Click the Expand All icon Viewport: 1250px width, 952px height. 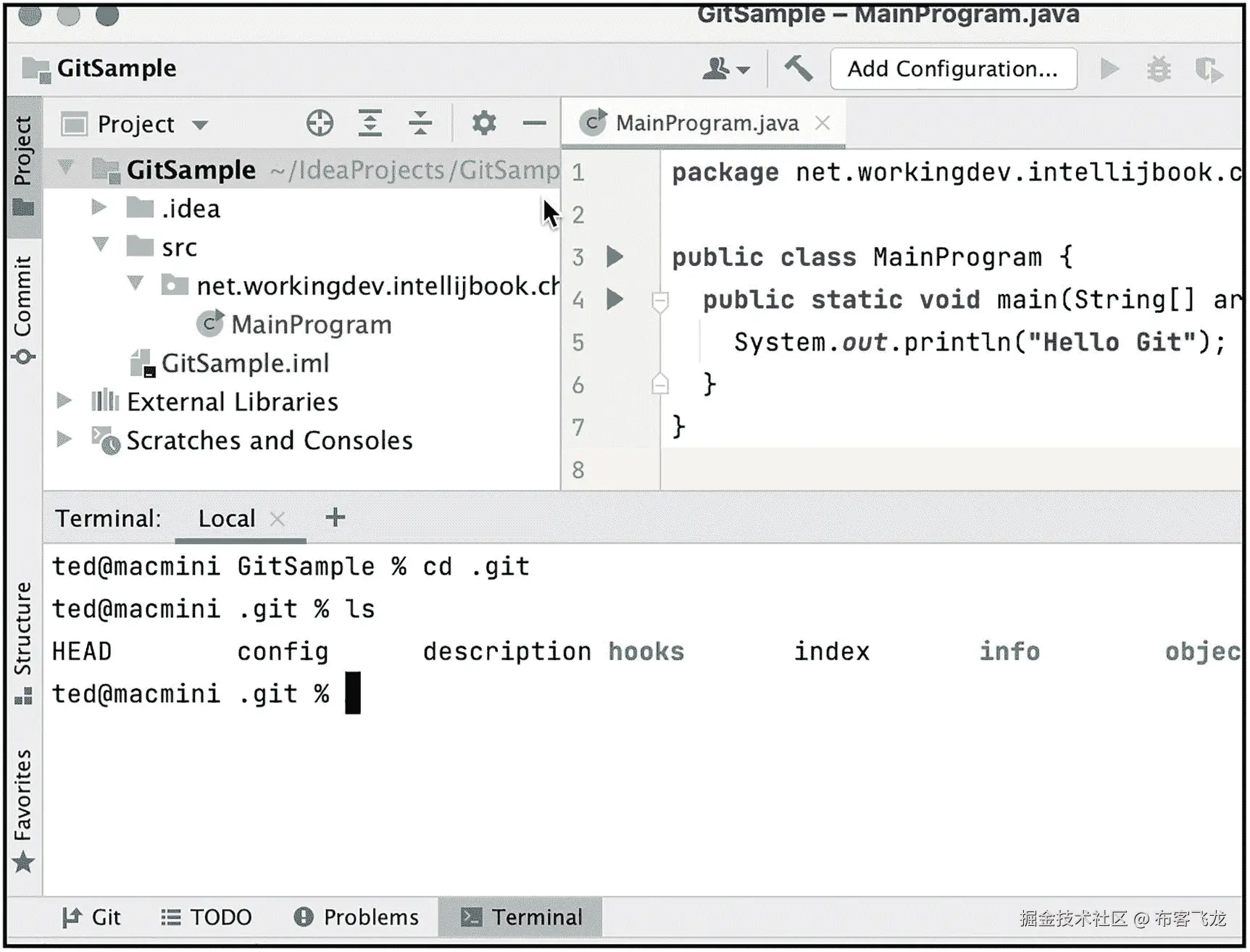(370, 123)
